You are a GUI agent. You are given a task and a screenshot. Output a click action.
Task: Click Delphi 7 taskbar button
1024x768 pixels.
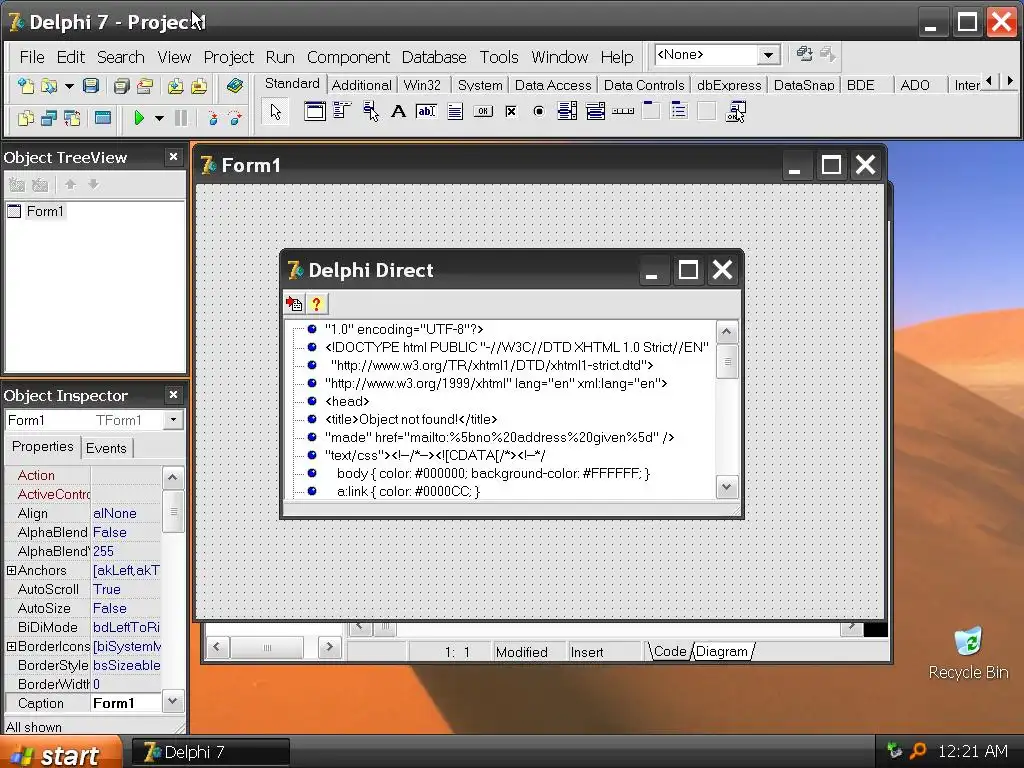coord(211,752)
